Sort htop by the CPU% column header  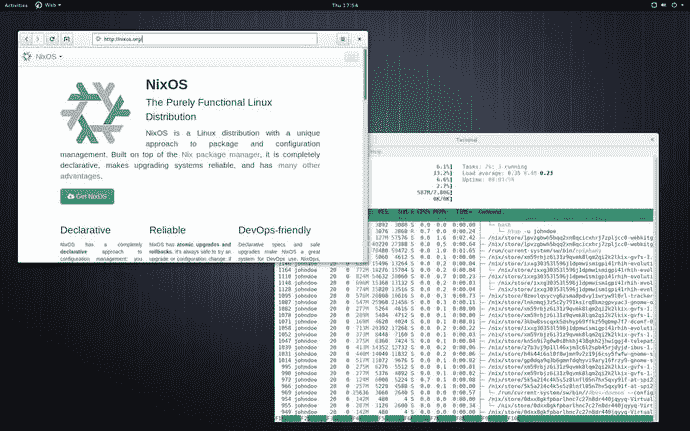422,212
